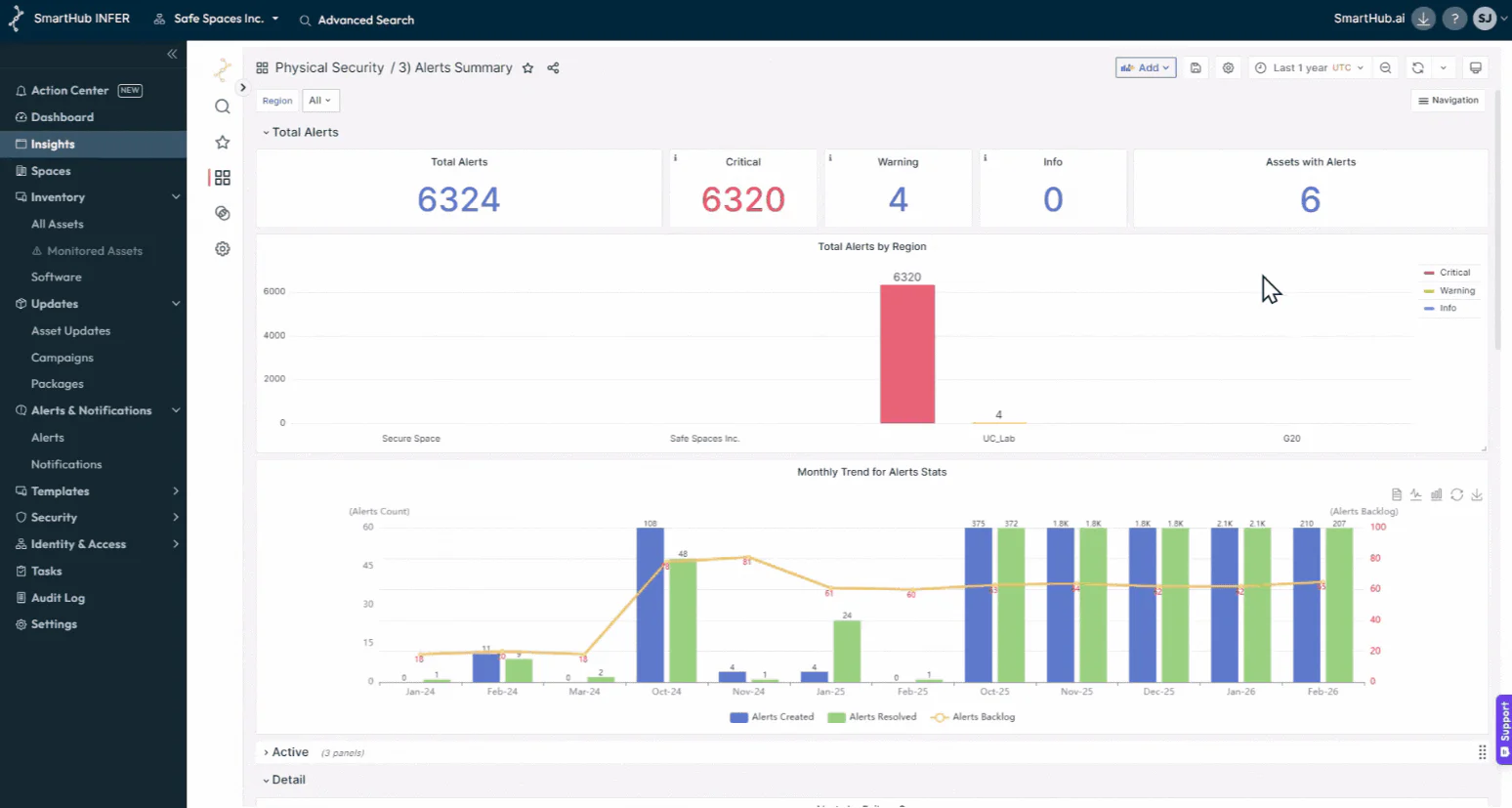Refresh the dashboard with the refresh icon

coord(1417,68)
